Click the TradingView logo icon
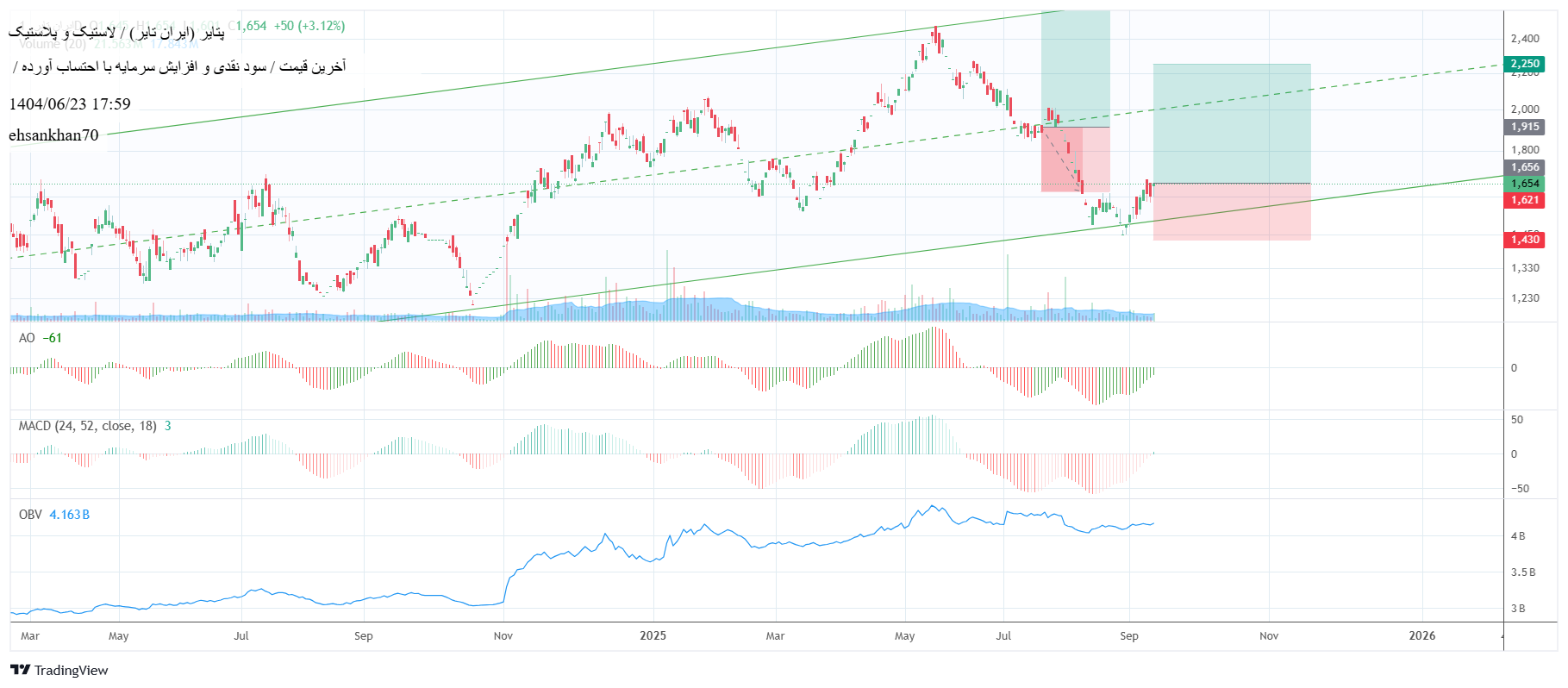The width and height of the screenshot is (1568, 688). [21, 670]
